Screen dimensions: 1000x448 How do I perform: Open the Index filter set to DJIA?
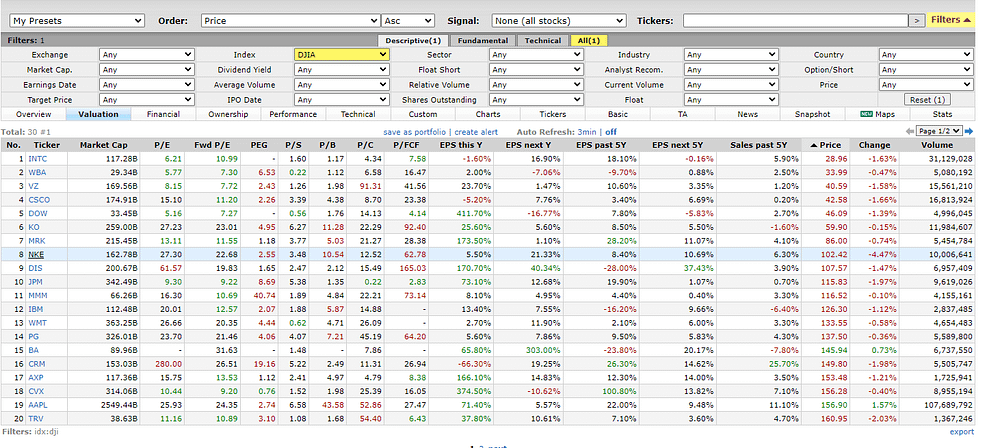click(342, 54)
